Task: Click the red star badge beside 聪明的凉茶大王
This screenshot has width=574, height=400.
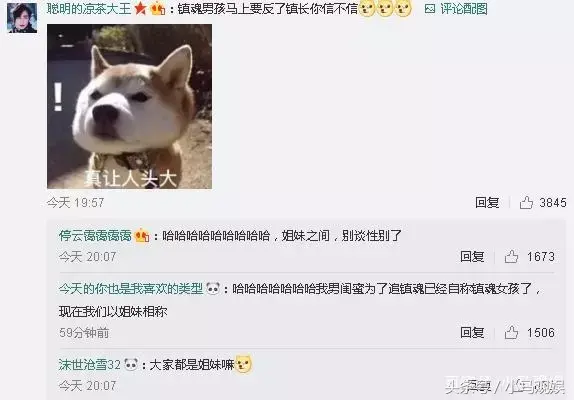Action: pyautogui.click(x=140, y=8)
